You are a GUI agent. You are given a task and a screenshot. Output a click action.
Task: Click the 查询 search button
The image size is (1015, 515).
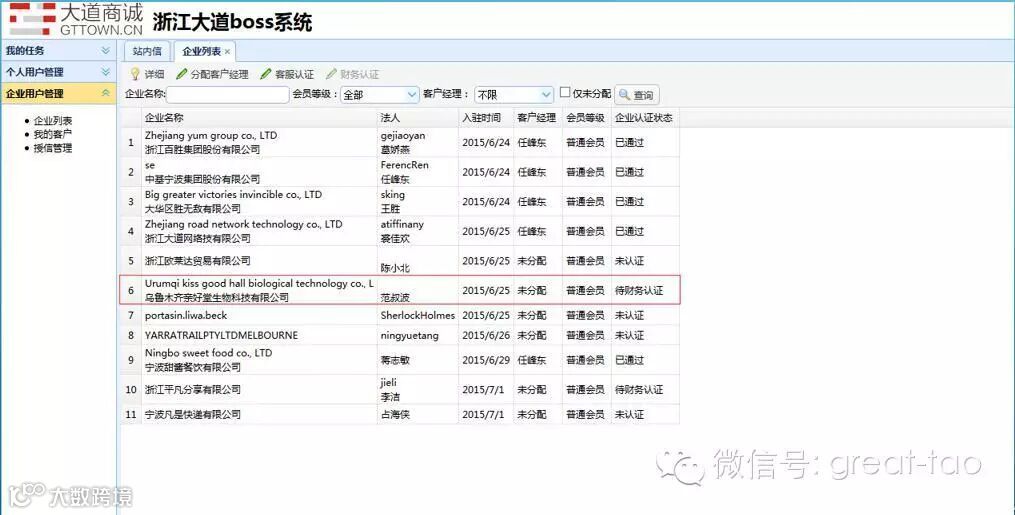pos(636,94)
